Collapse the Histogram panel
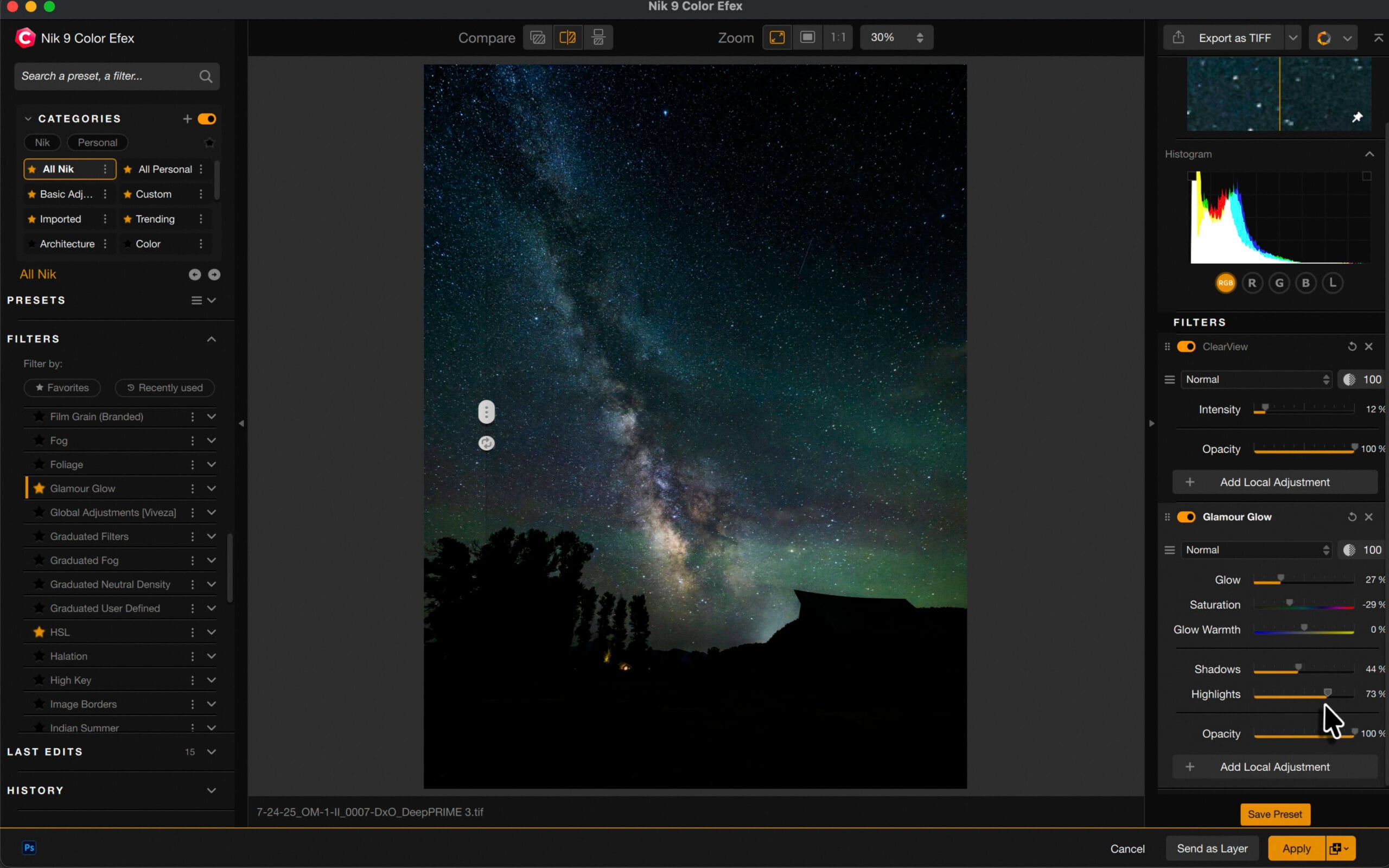This screenshot has width=1389, height=868. (x=1369, y=155)
